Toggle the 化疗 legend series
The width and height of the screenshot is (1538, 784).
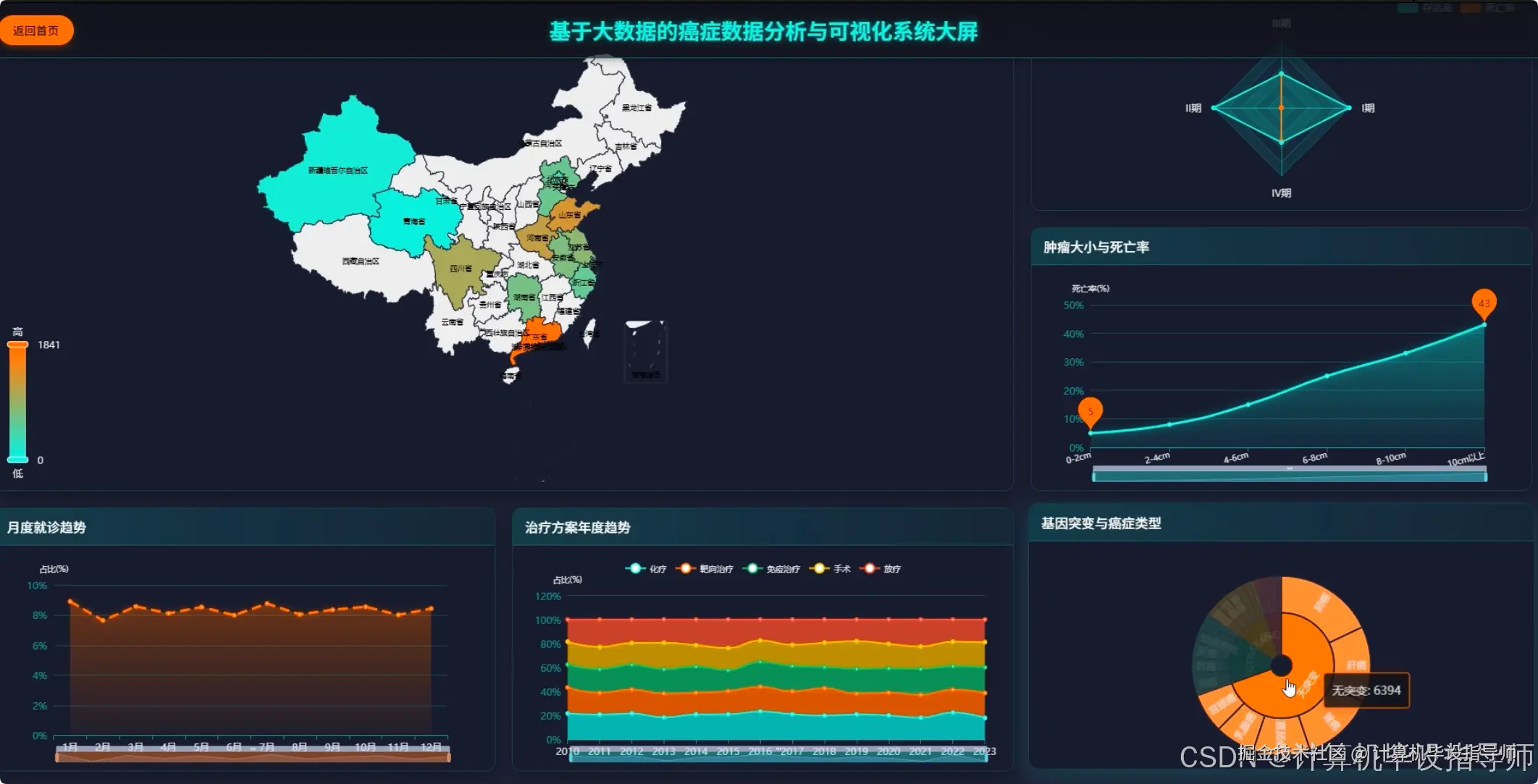(647, 568)
